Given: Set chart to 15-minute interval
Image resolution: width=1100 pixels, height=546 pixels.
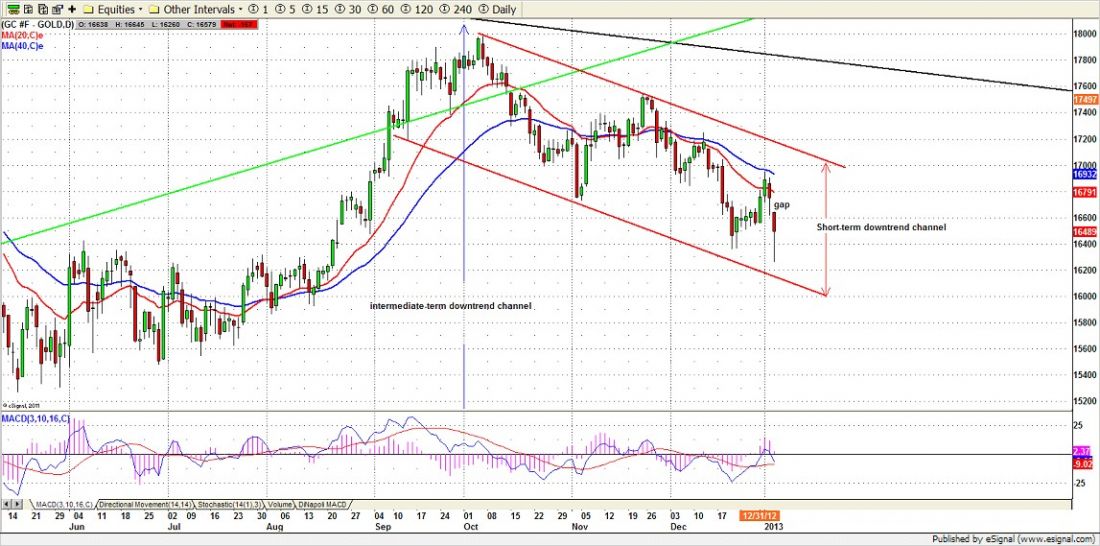Looking at the screenshot, I should coord(318,9).
